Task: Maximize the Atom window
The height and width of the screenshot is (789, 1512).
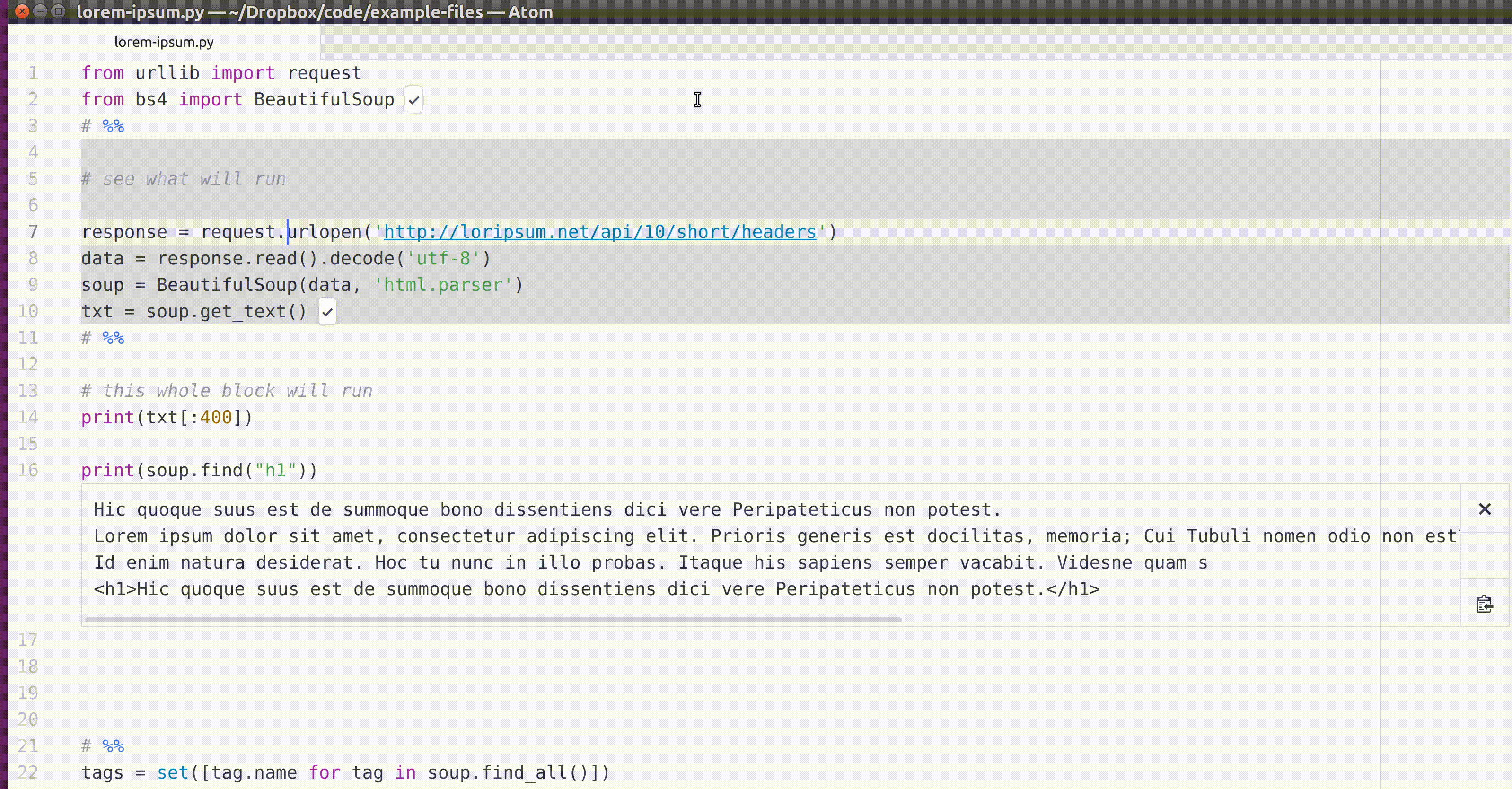Action: [x=59, y=12]
